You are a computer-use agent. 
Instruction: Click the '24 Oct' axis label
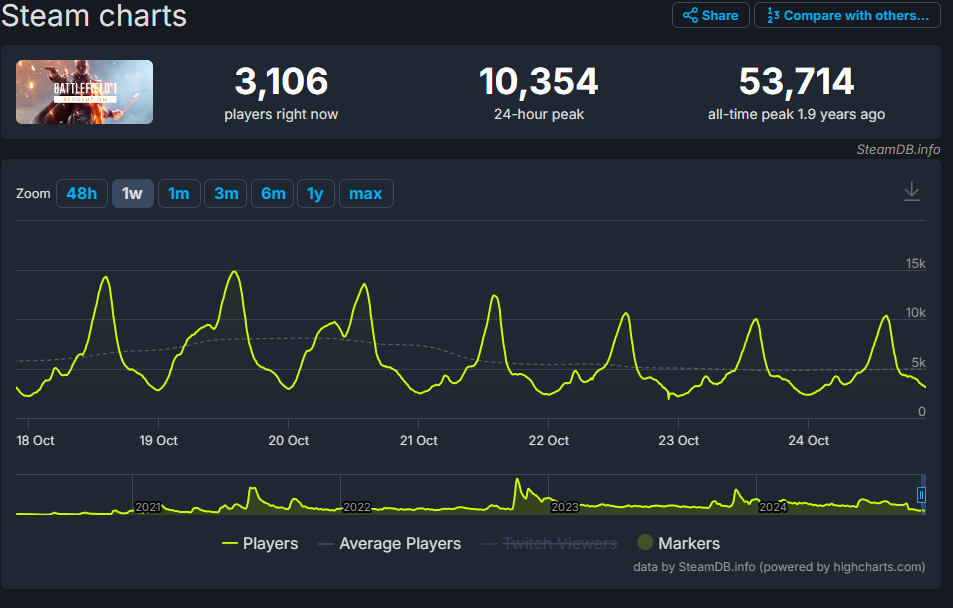(809, 440)
